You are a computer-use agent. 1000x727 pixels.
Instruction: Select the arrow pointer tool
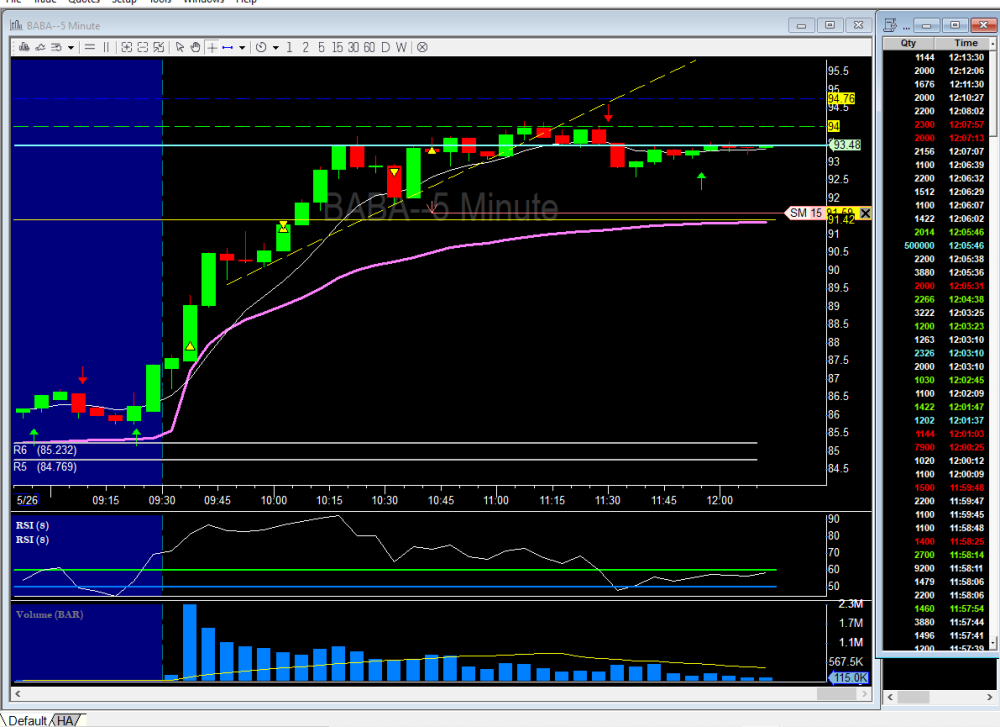click(x=180, y=47)
